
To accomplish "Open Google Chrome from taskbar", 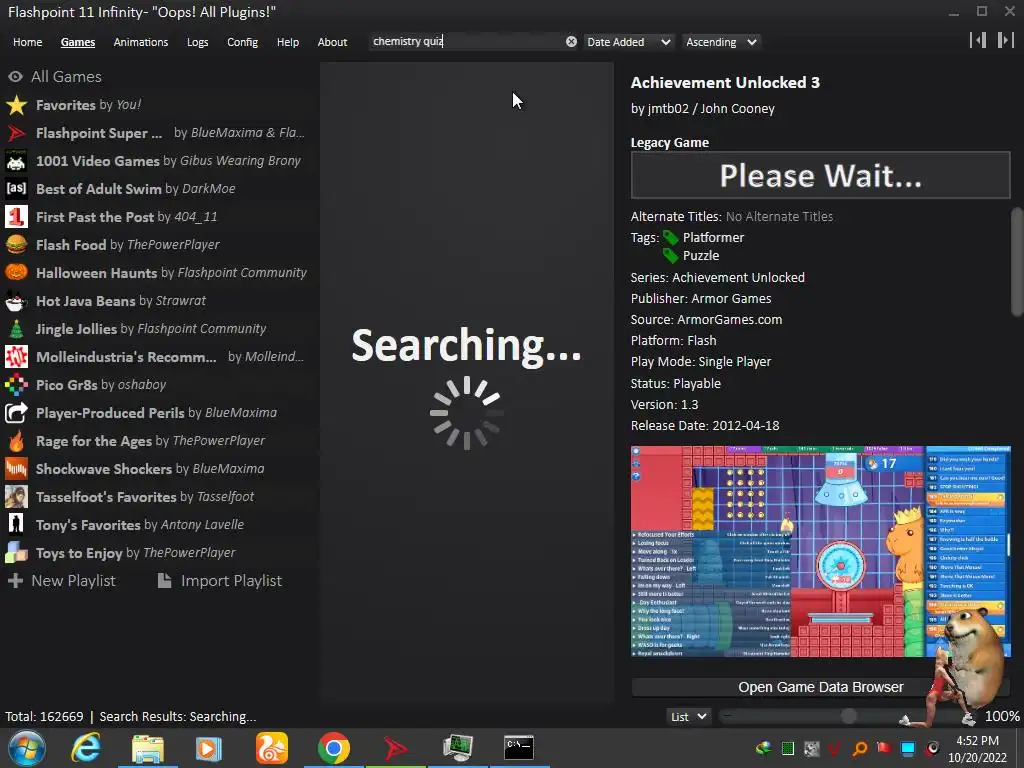I will pos(334,748).
